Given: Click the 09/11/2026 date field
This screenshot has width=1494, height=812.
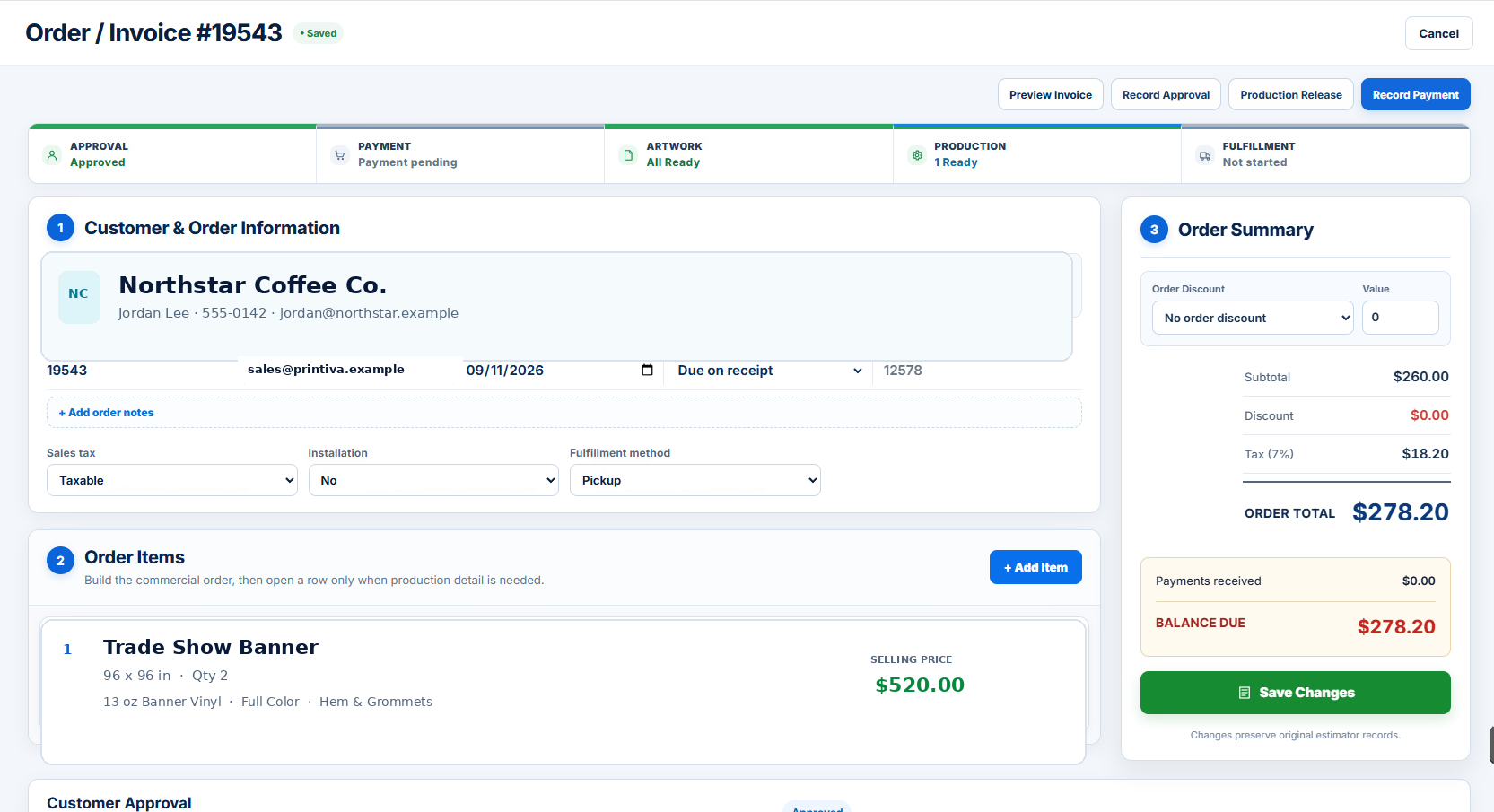Looking at the screenshot, I should coord(560,371).
